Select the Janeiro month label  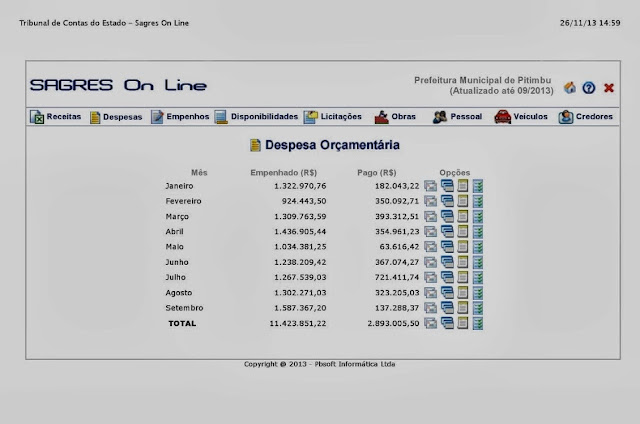pyautogui.click(x=179, y=186)
